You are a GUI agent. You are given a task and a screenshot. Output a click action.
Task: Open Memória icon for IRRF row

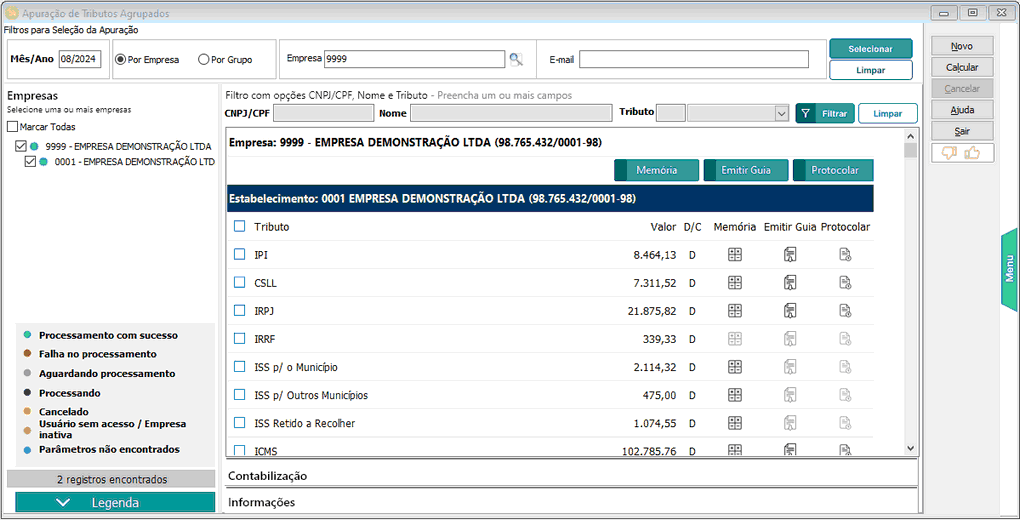click(x=734, y=338)
